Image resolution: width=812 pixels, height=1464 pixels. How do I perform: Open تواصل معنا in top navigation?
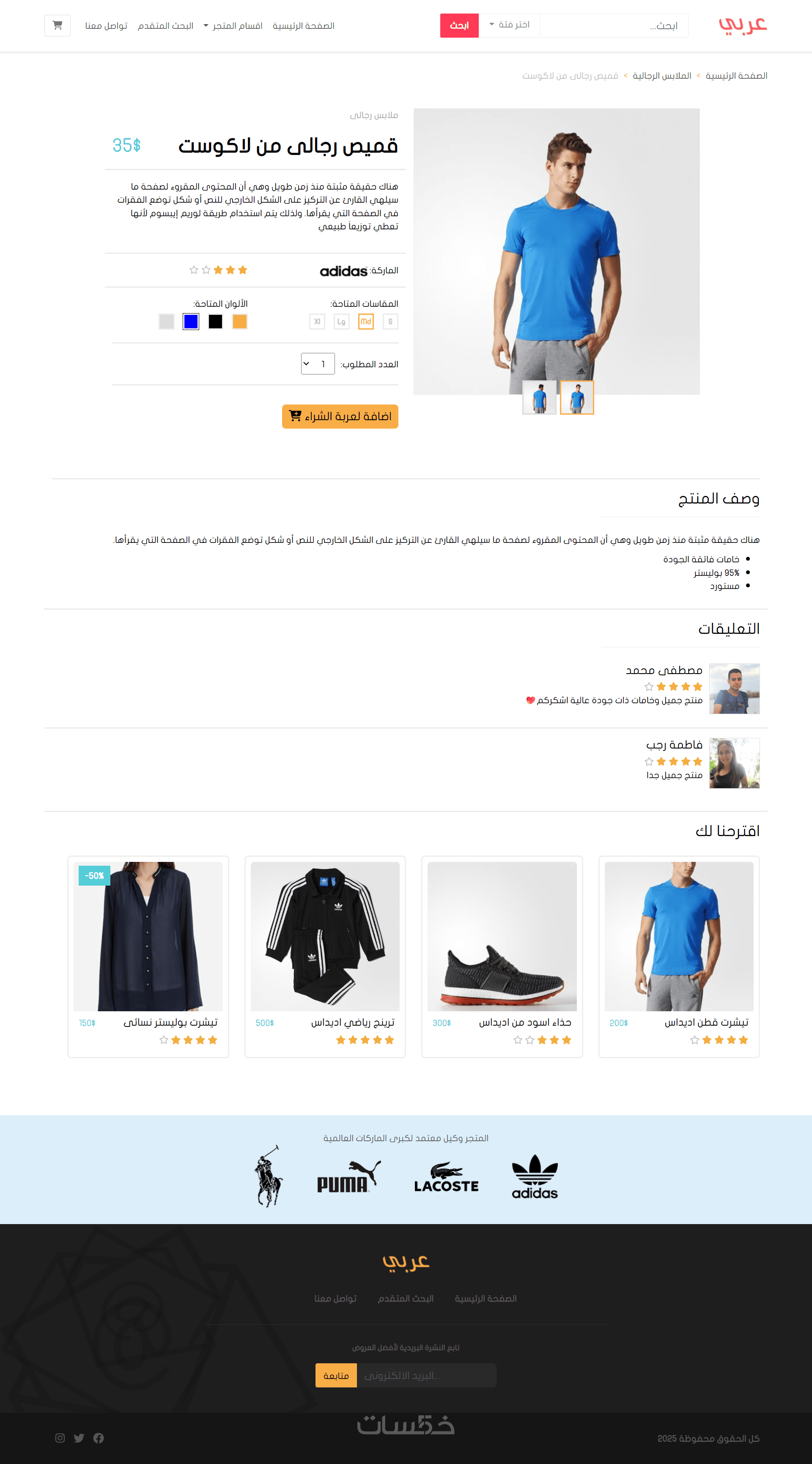pyautogui.click(x=106, y=25)
